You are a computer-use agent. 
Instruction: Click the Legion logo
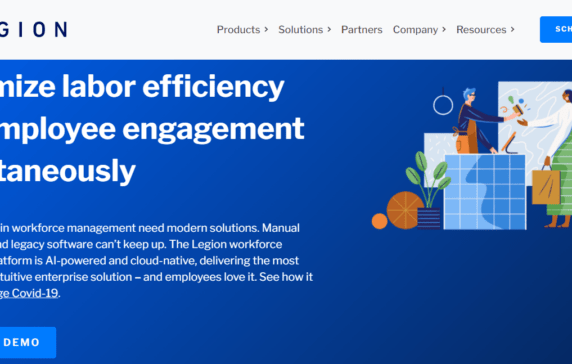(x=34, y=30)
